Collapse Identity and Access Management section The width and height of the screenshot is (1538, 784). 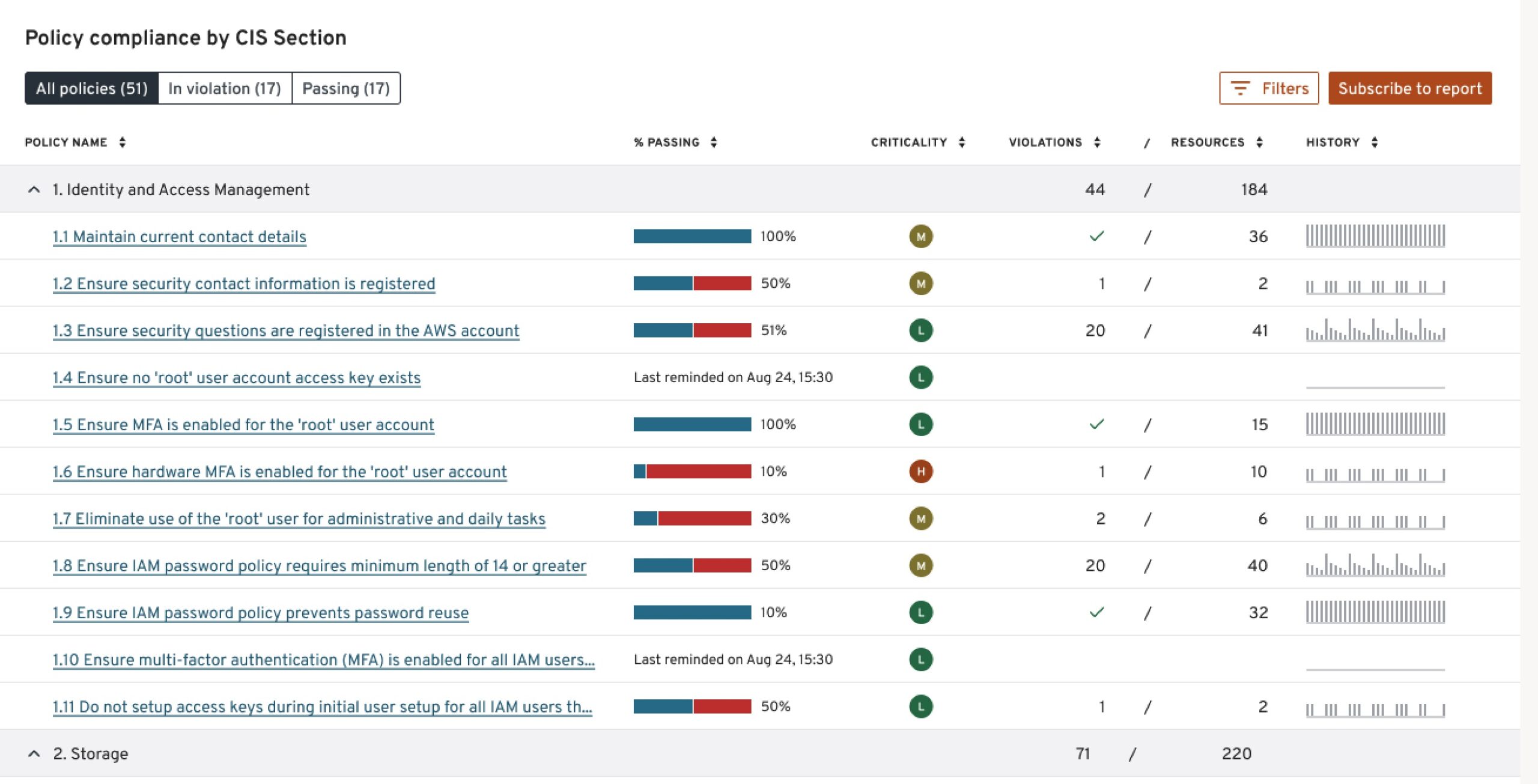coord(34,190)
